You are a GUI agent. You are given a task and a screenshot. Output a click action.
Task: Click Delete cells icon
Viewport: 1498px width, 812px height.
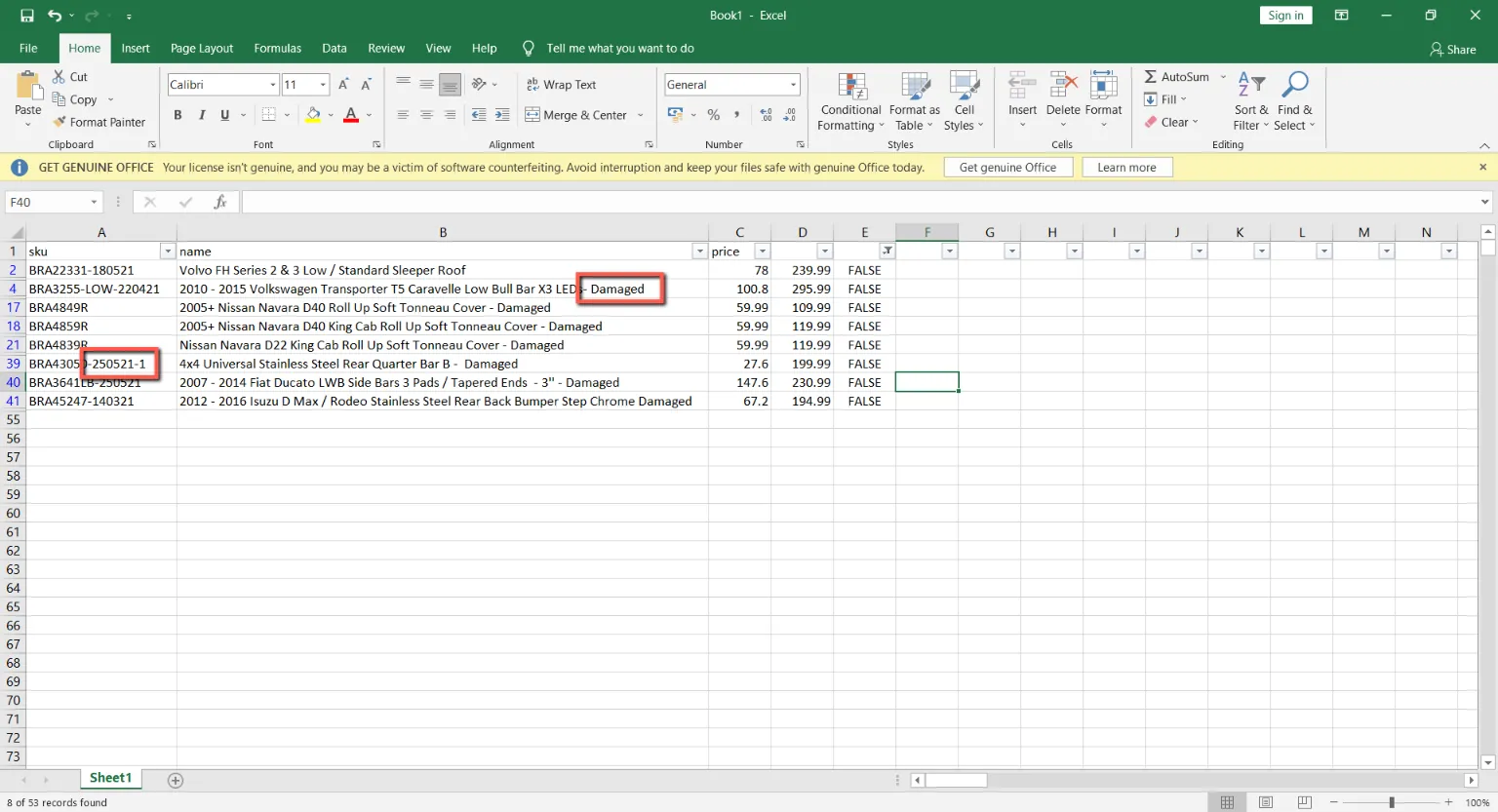click(1063, 86)
